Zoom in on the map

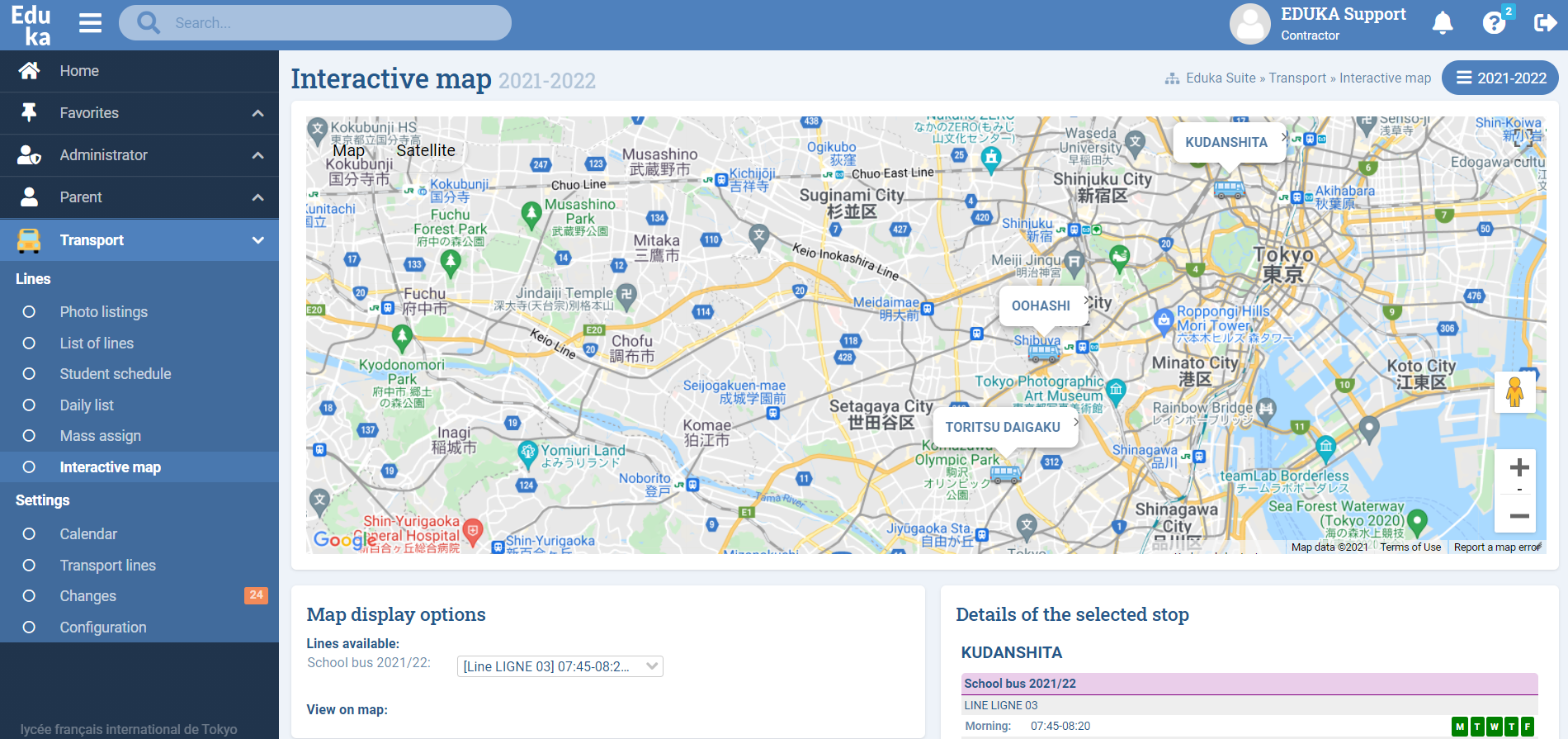pyautogui.click(x=1519, y=467)
